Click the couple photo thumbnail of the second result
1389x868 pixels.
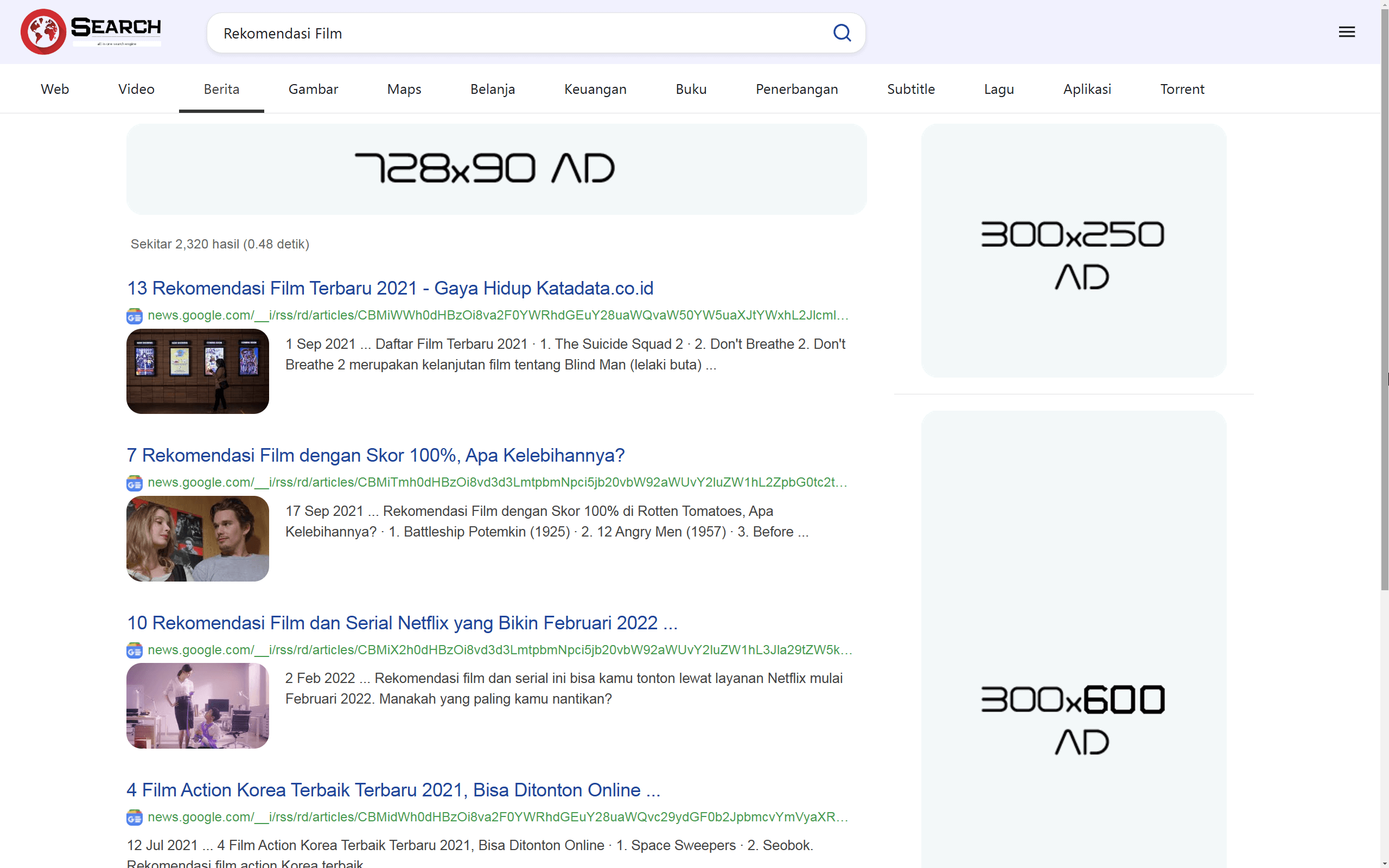pos(197,539)
